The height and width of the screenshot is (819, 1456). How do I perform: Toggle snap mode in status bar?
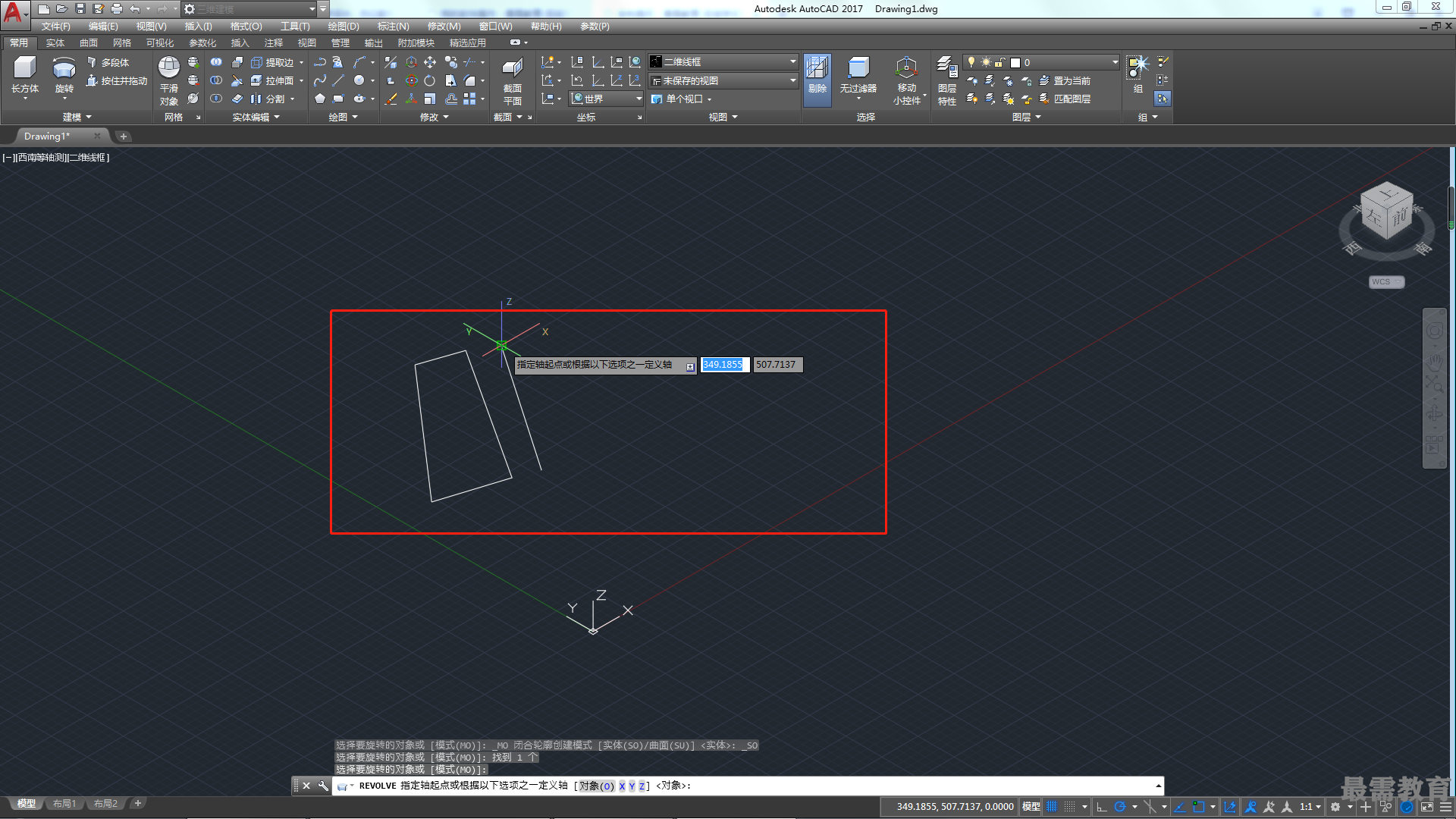1069,806
